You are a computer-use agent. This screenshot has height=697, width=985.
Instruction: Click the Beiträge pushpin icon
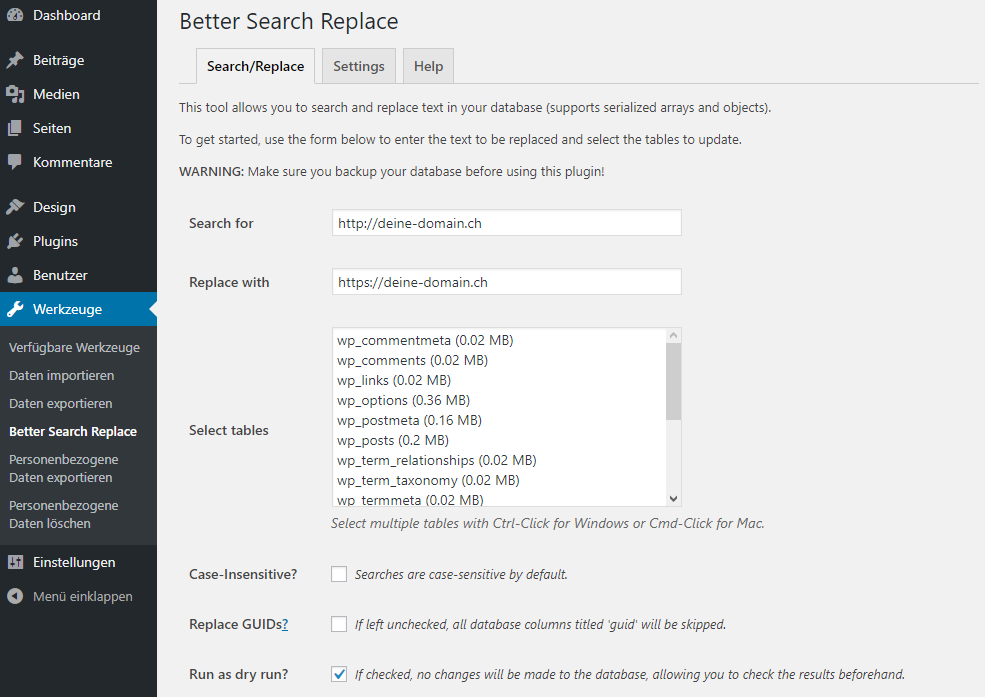(15, 60)
